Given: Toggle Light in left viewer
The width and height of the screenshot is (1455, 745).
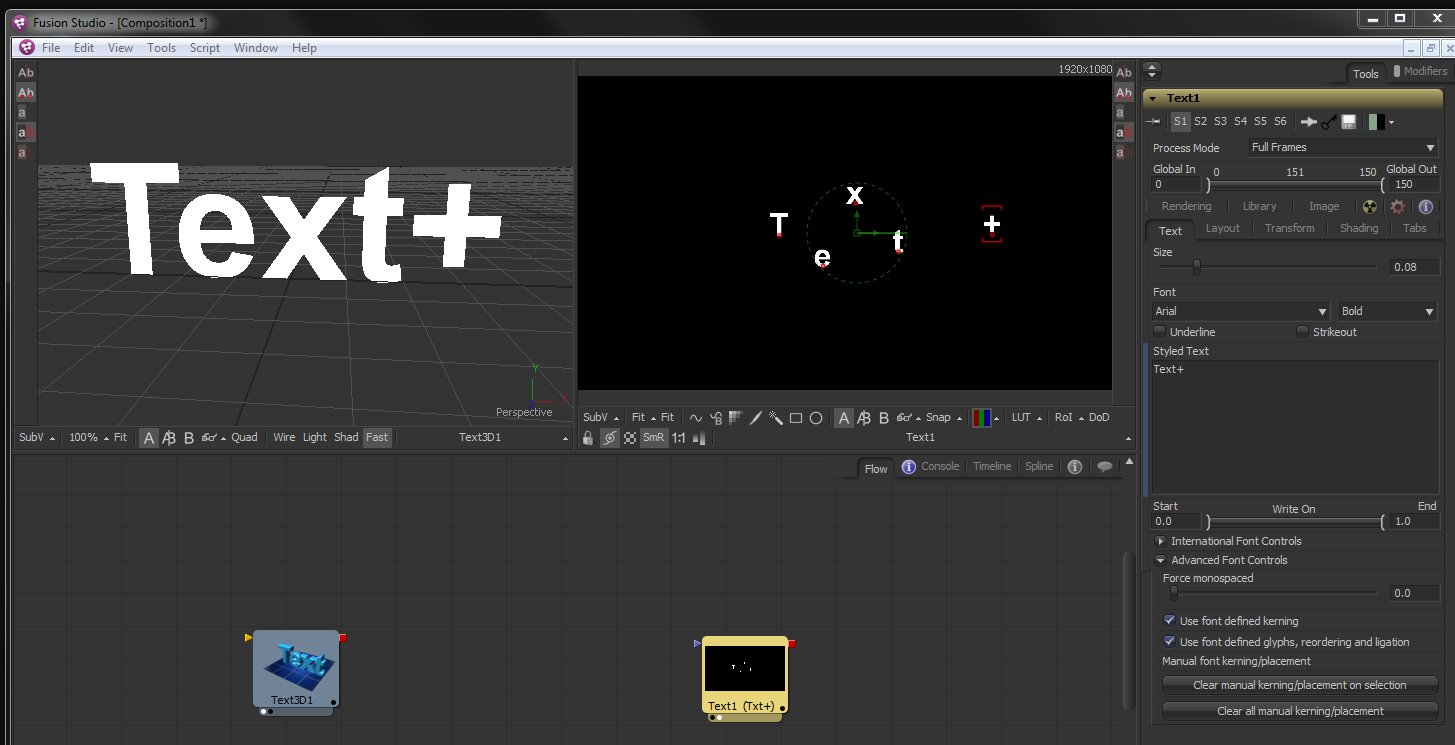Looking at the screenshot, I should (x=315, y=437).
